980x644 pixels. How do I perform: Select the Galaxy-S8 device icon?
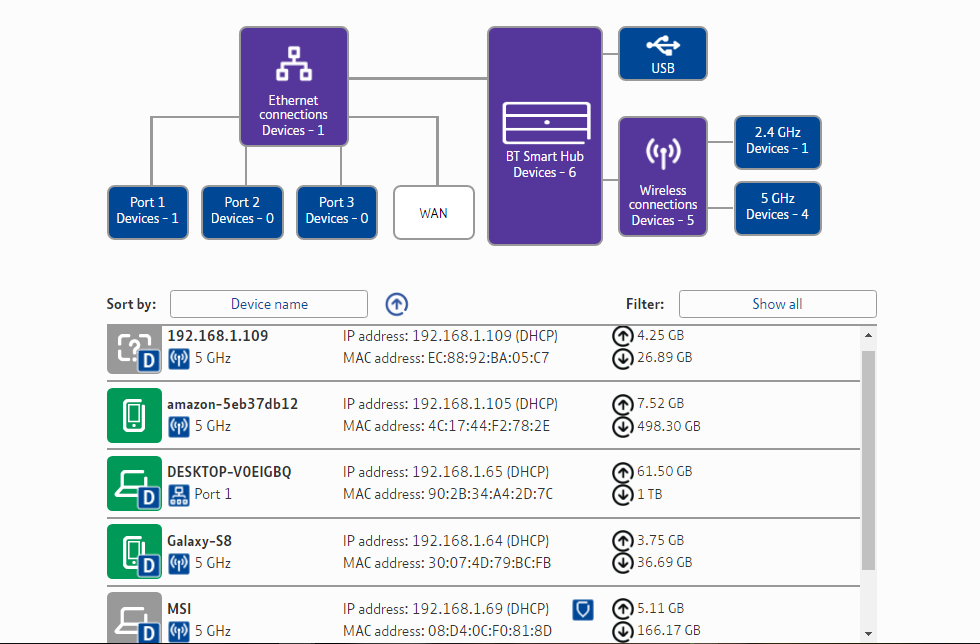(x=134, y=551)
